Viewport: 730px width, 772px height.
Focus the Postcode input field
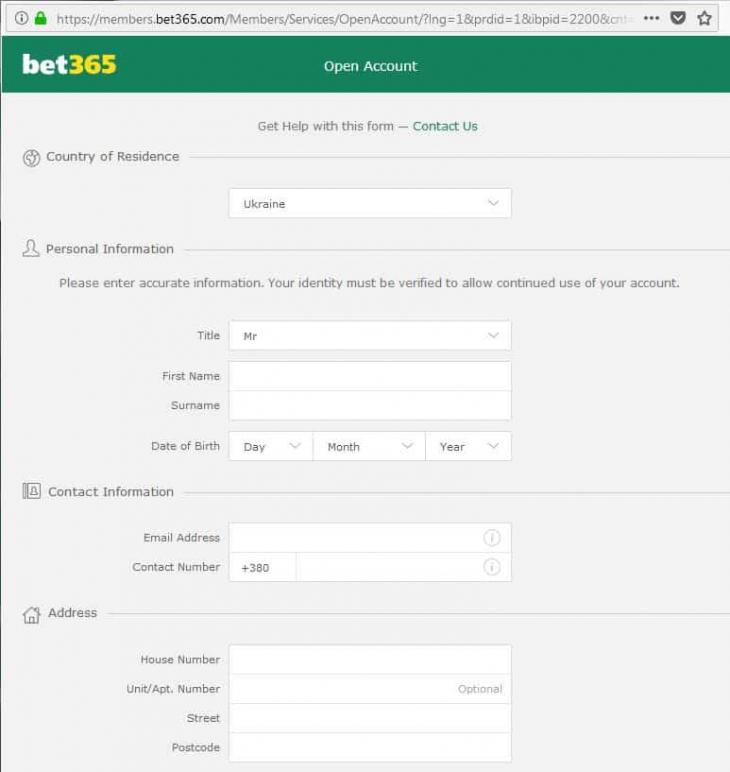(370, 747)
